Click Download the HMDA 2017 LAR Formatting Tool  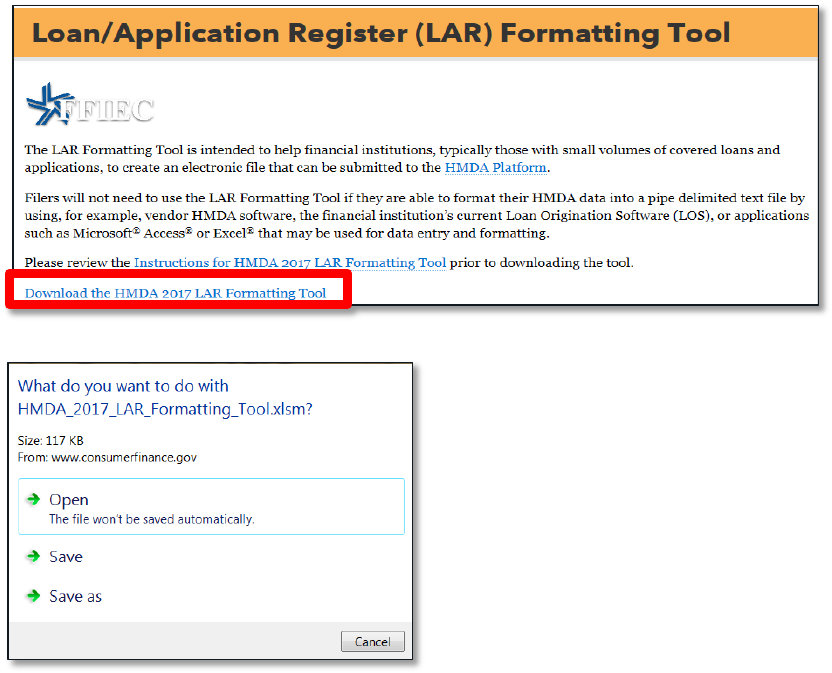175,293
